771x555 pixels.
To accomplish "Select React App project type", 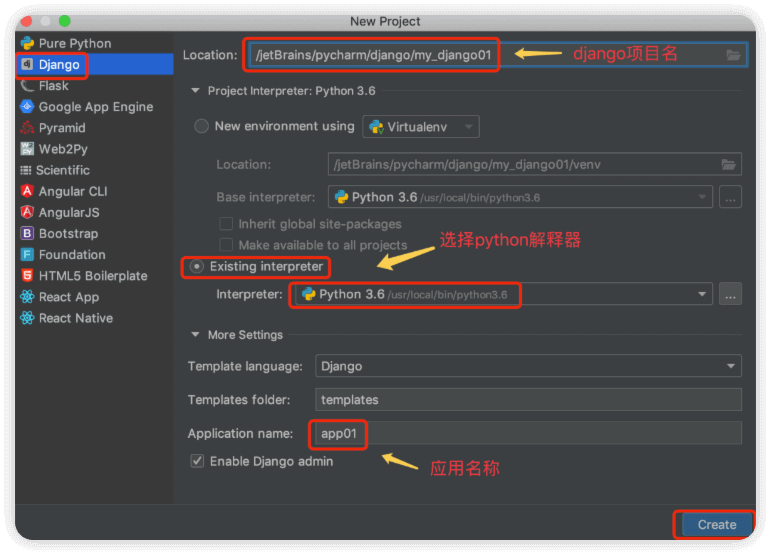I will (x=94, y=297).
